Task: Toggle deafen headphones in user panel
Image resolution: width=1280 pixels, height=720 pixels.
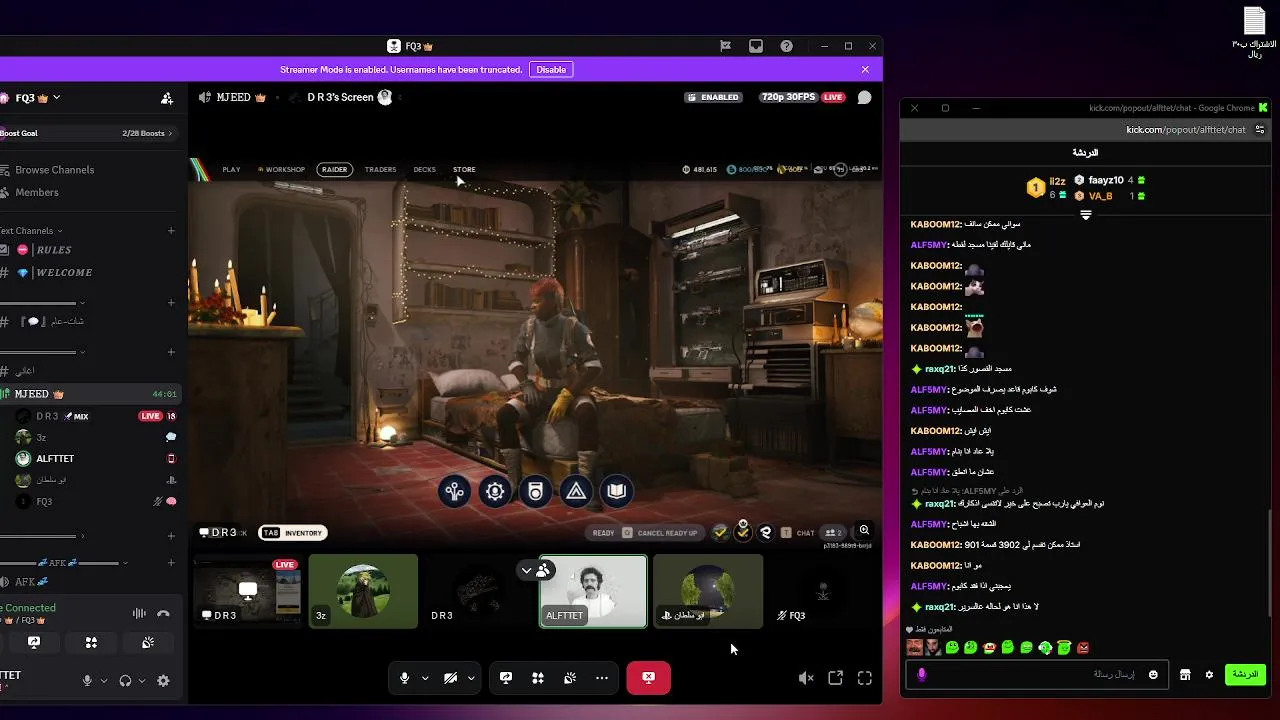Action: coord(125,681)
